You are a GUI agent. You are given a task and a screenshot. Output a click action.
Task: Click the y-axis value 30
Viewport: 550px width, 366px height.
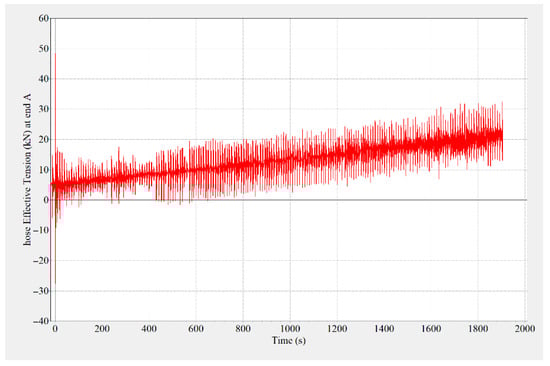44,109
